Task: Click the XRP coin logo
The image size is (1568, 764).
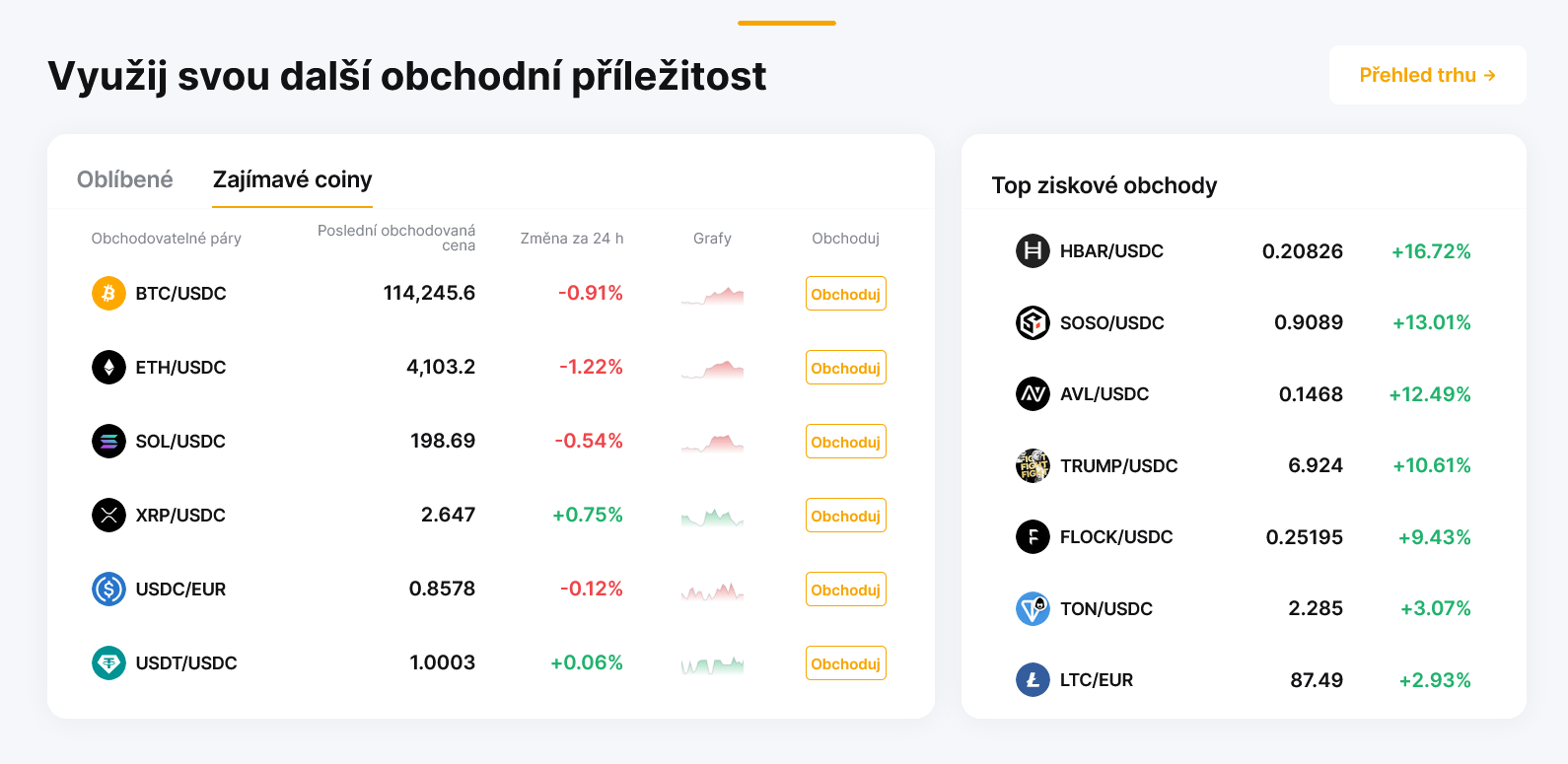Action: (108, 515)
